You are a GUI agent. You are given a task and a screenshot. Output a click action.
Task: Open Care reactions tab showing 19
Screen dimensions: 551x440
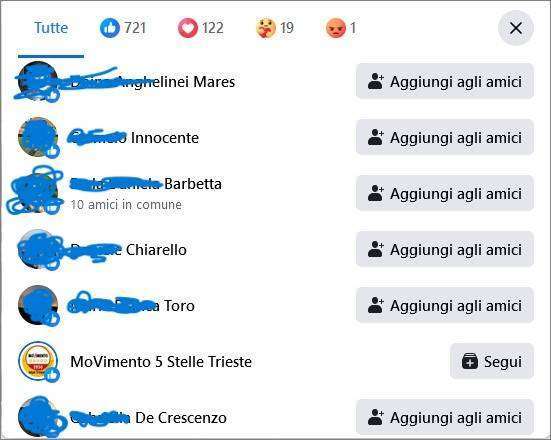pos(275,28)
